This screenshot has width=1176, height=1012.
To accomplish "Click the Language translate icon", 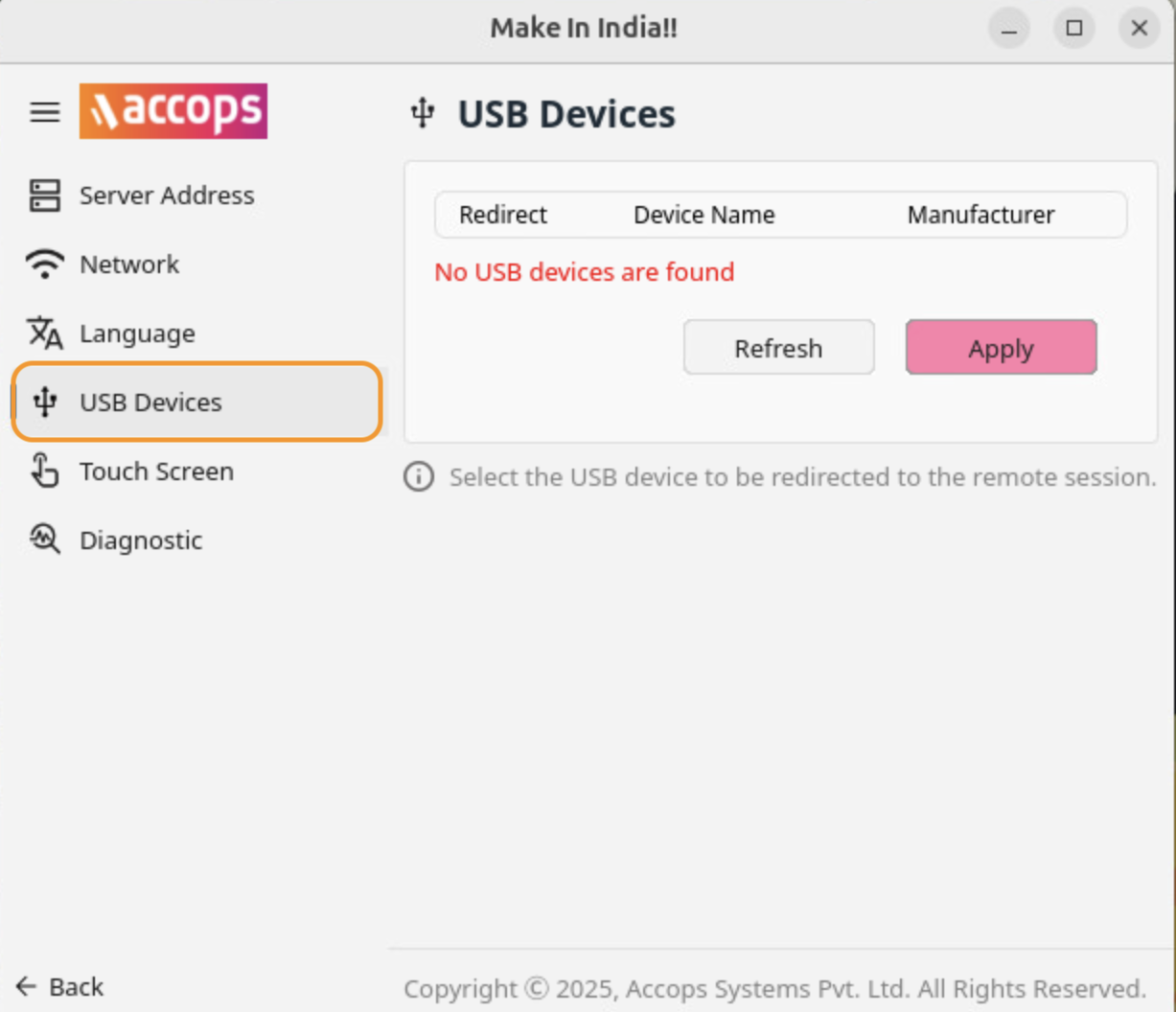I will pyautogui.click(x=44, y=333).
